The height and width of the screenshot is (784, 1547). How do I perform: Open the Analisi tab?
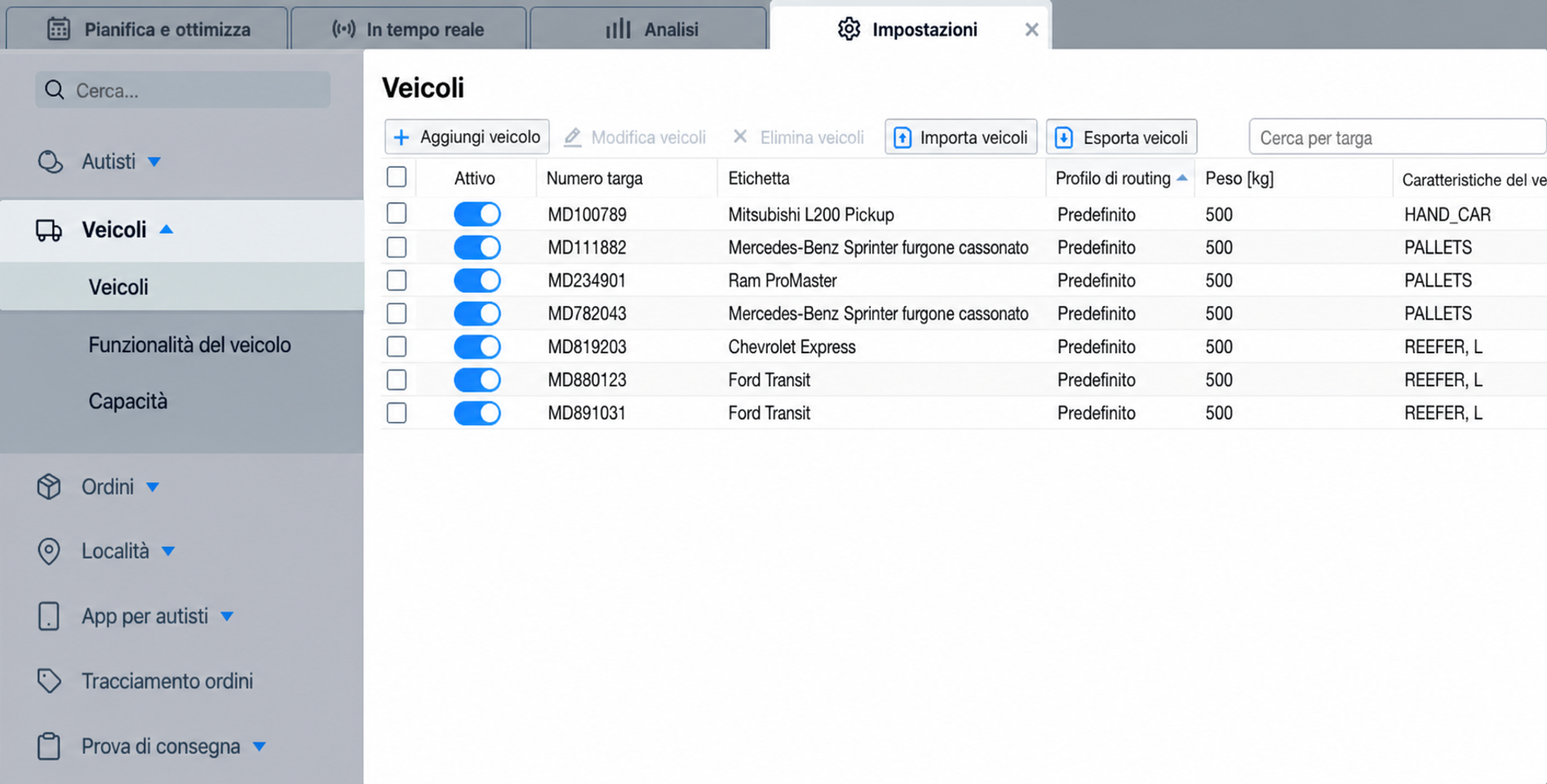649,29
